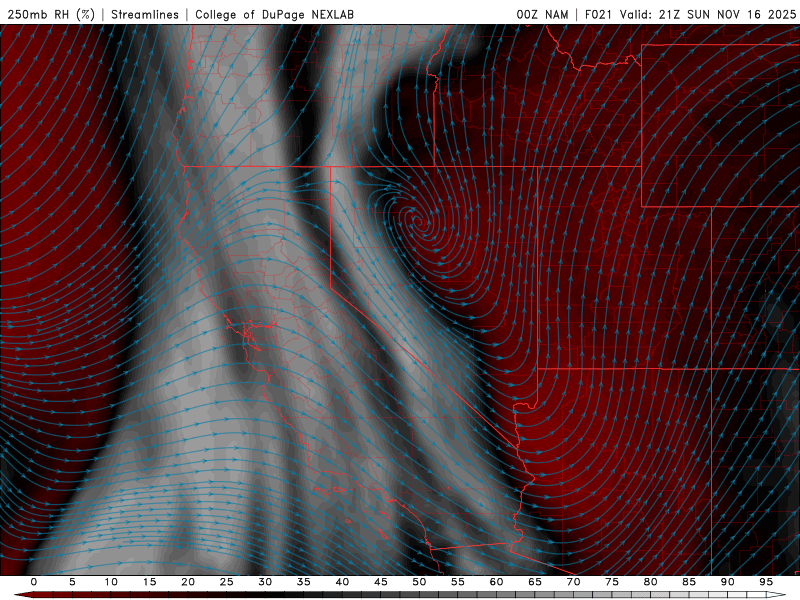Click "College of DuPage NEXLAB" text
The image size is (800, 600).
pos(274,14)
